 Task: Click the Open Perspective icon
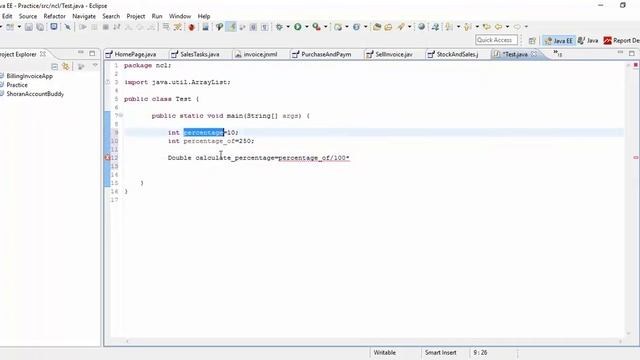[x=532, y=40]
